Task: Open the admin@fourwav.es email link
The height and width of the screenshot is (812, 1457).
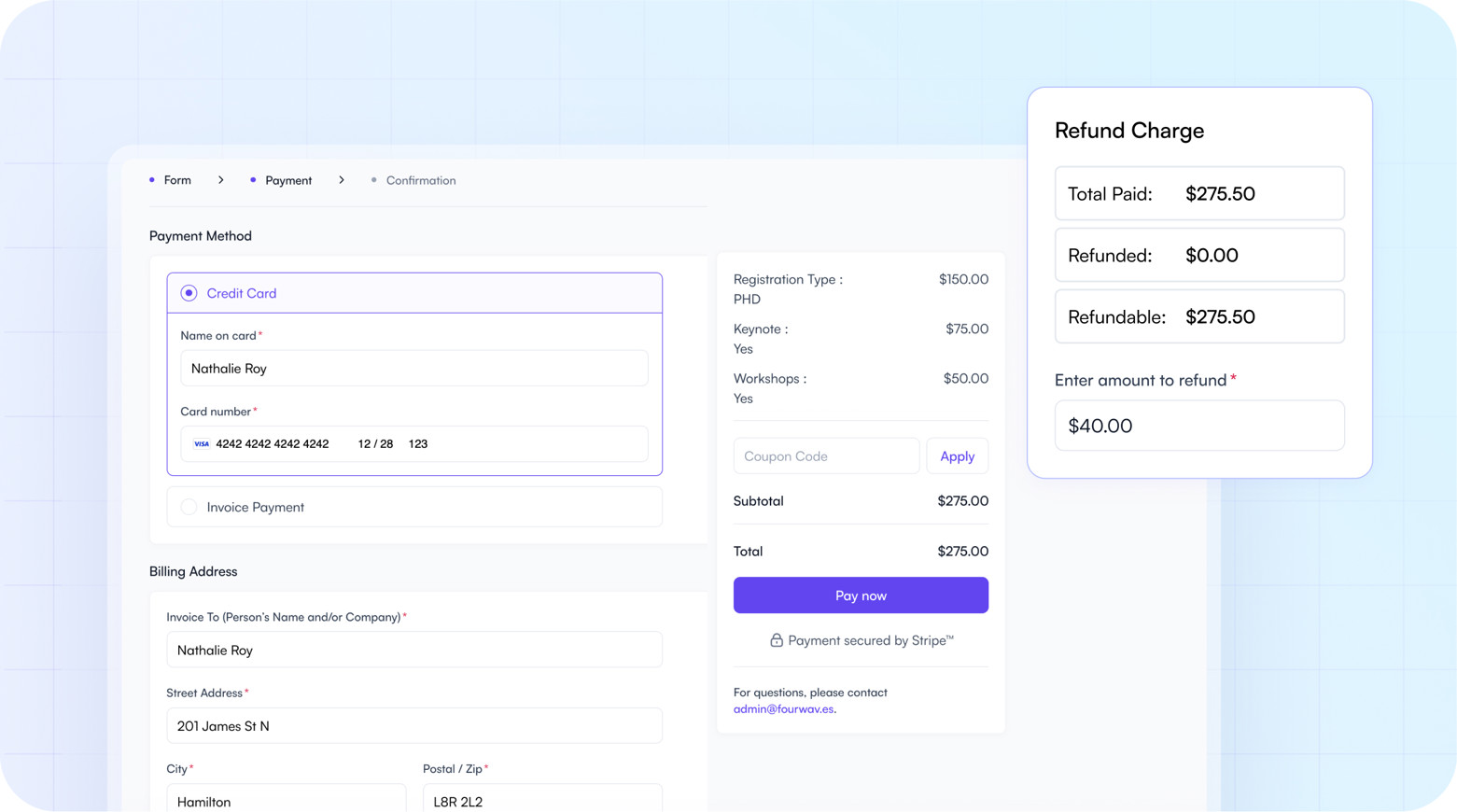Action: coord(783,709)
